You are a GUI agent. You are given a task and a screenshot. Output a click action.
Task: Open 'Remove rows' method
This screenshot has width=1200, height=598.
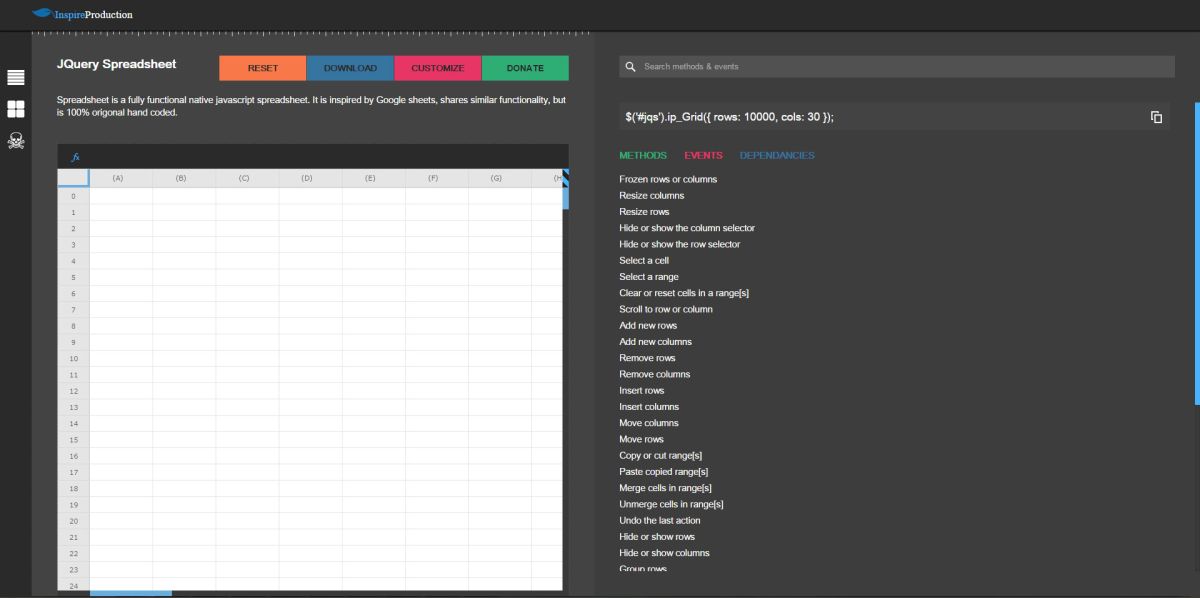pyautogui.click(x=647, y=358)
